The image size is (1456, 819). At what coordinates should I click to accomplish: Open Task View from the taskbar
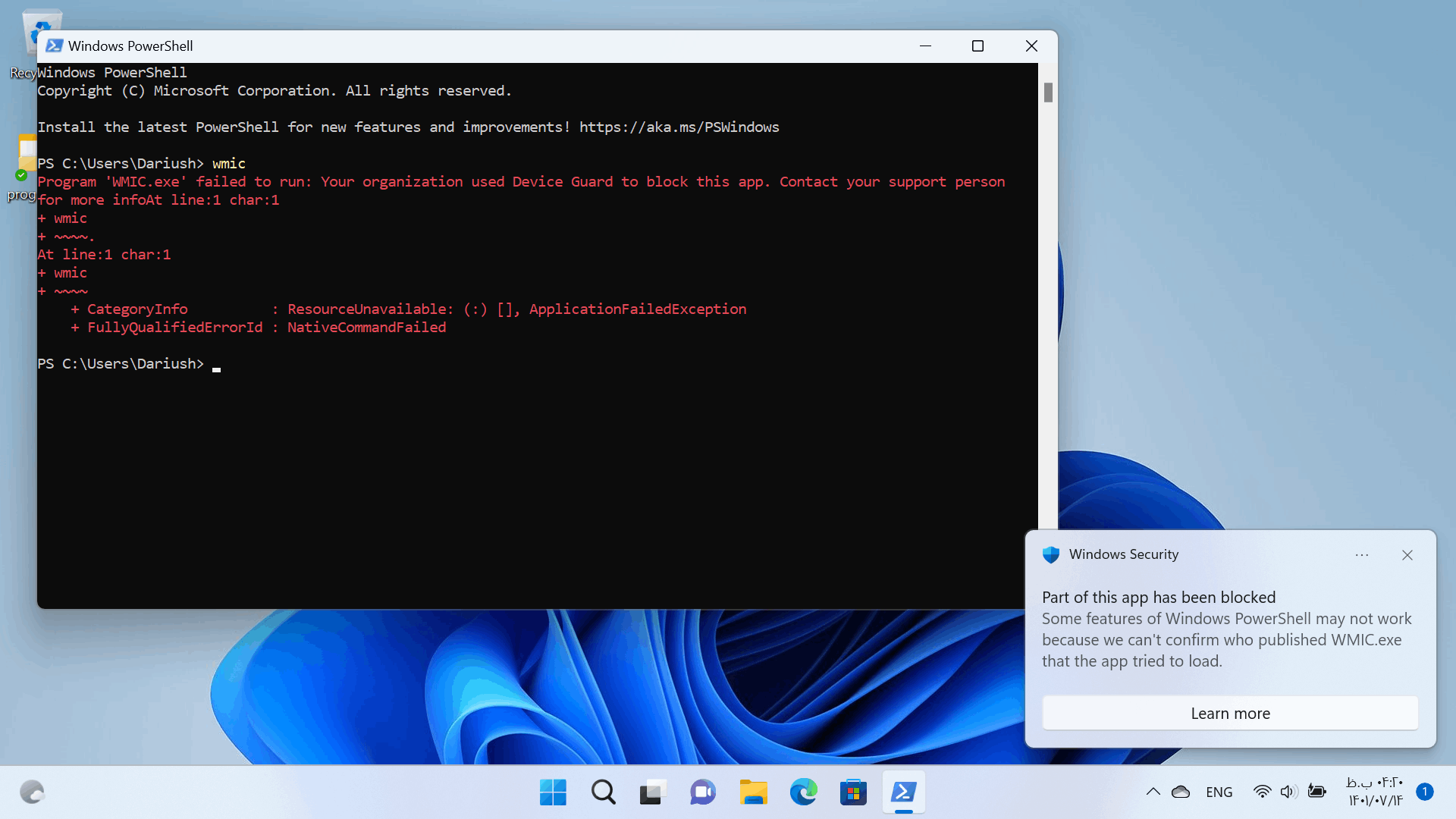tap(652, 792)
